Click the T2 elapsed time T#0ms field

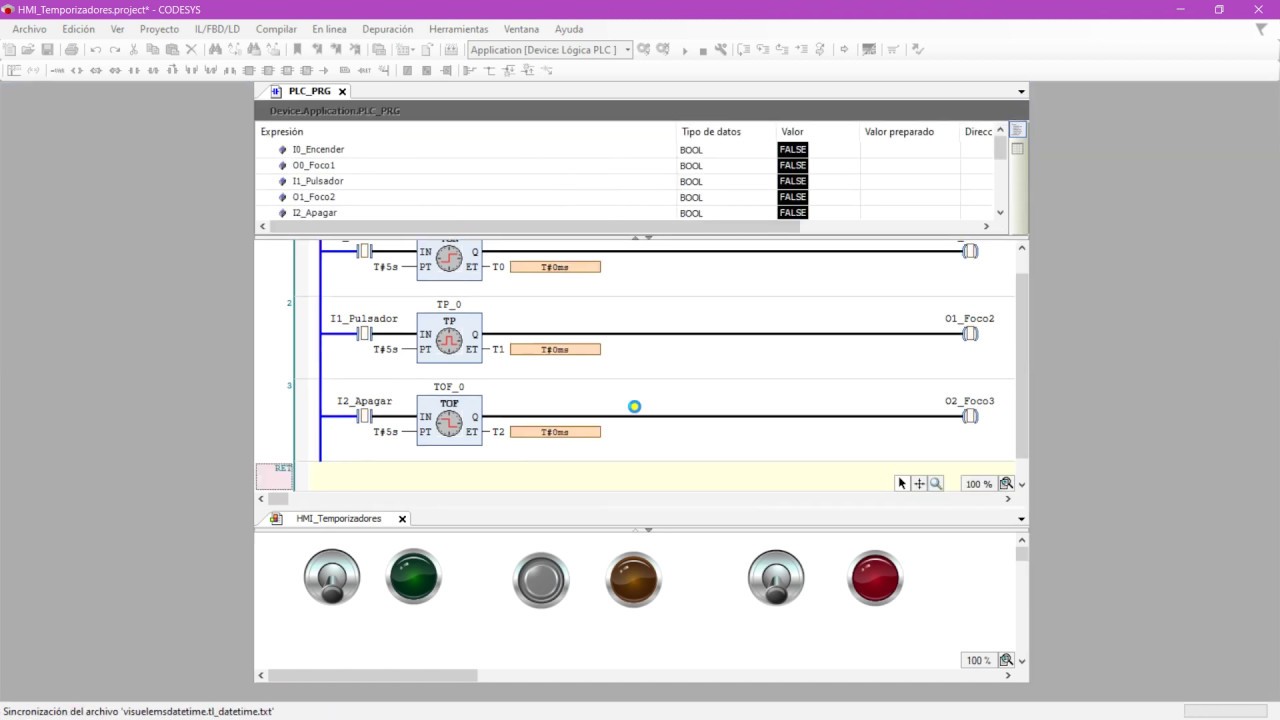pyautogui.click(x=555, y=432)
